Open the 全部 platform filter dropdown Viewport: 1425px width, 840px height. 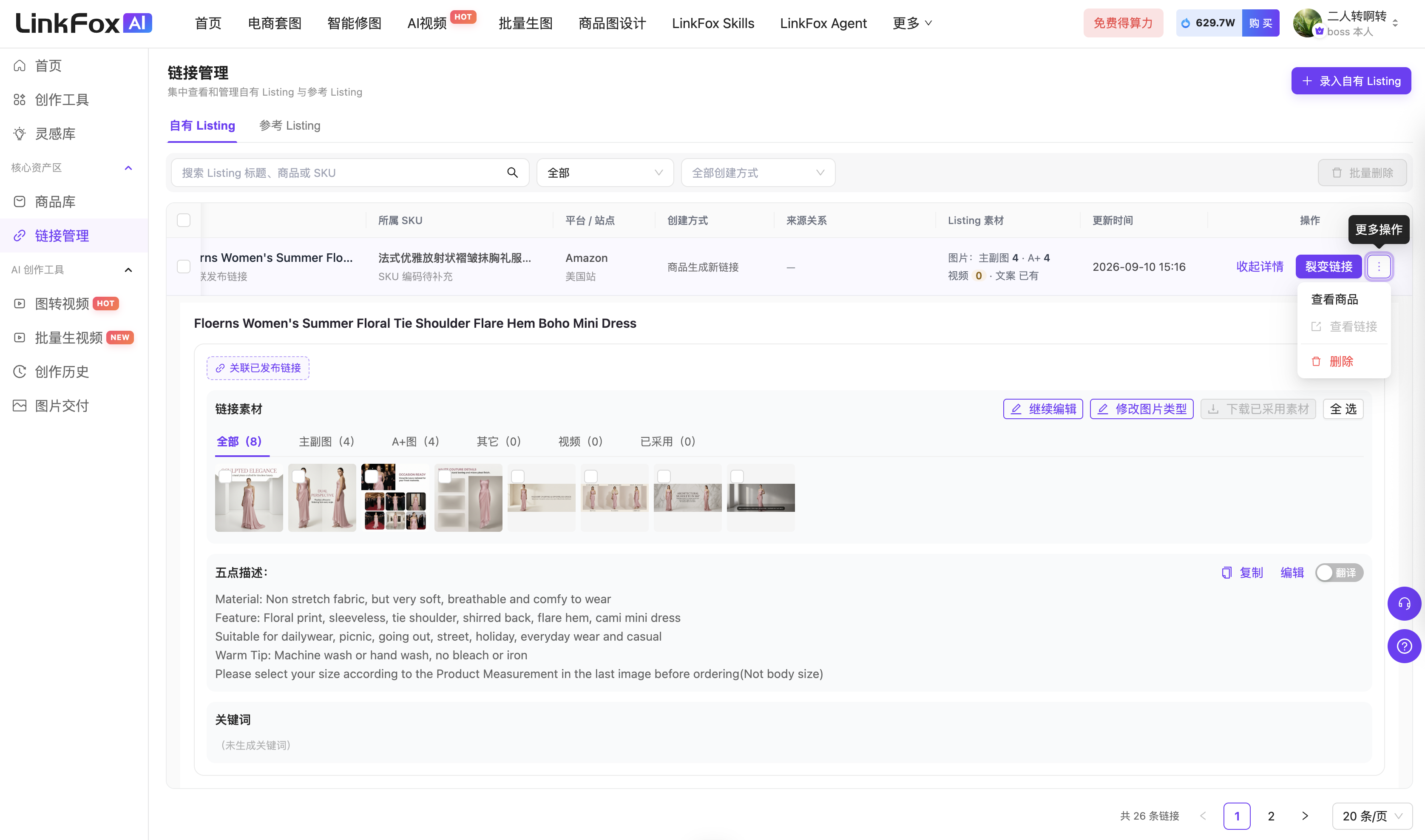tap(605, 173)
